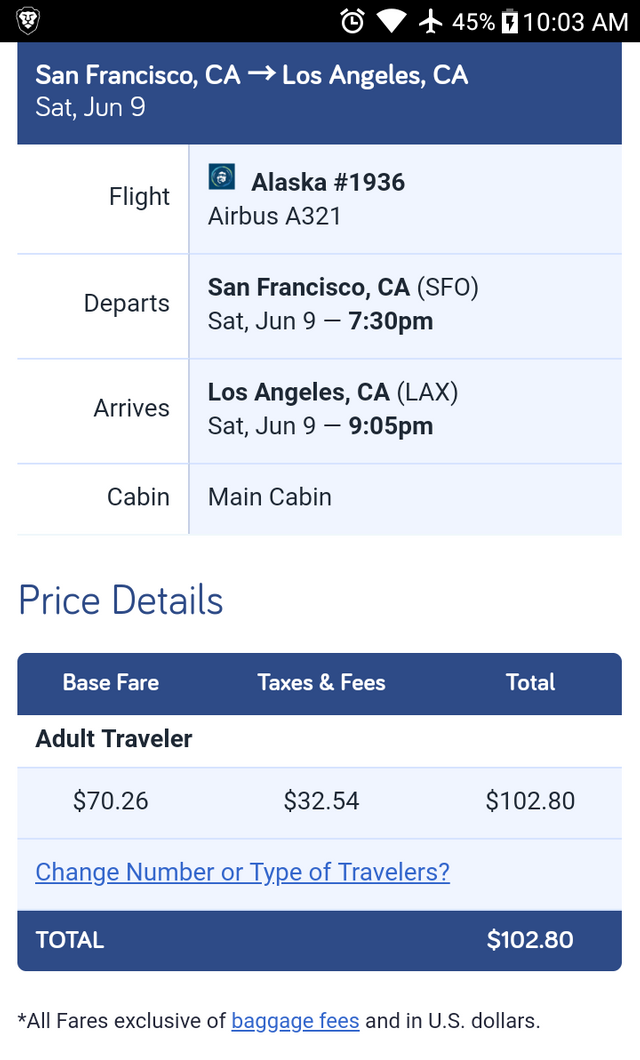Tap the Main Cabin value
Image resolution: width=640 pixels, height=1060 pixels.
pyautogui.click(x=270, y=497)
